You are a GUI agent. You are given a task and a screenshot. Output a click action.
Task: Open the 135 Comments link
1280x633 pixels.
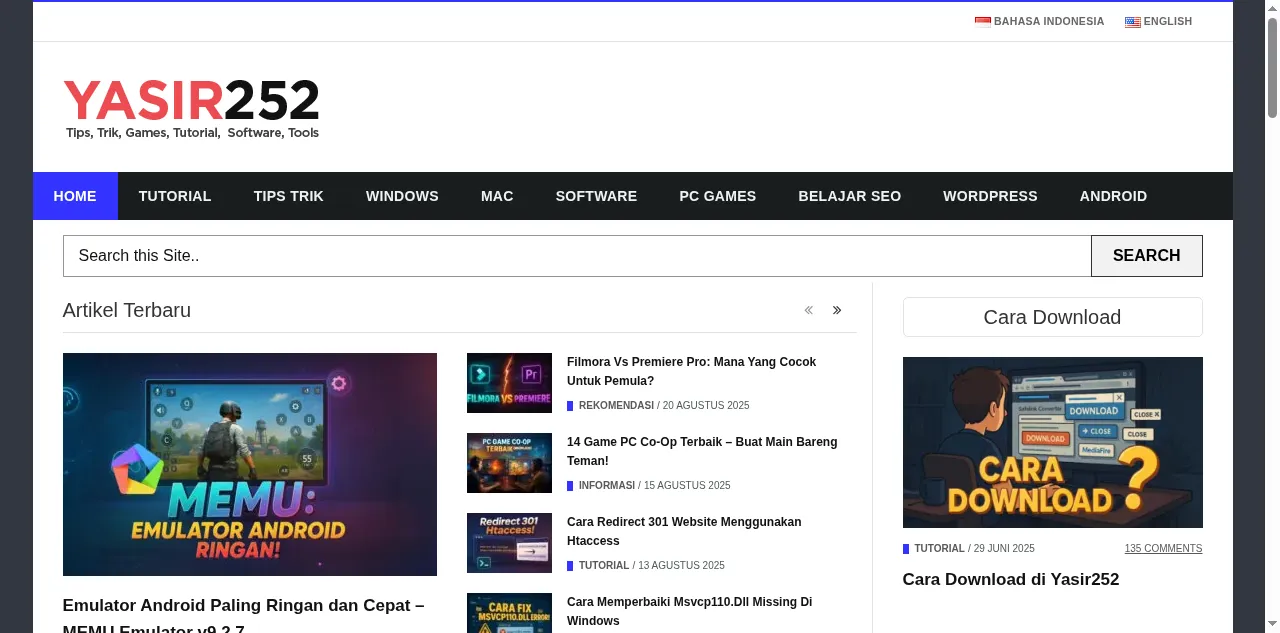coord(1163,548)
